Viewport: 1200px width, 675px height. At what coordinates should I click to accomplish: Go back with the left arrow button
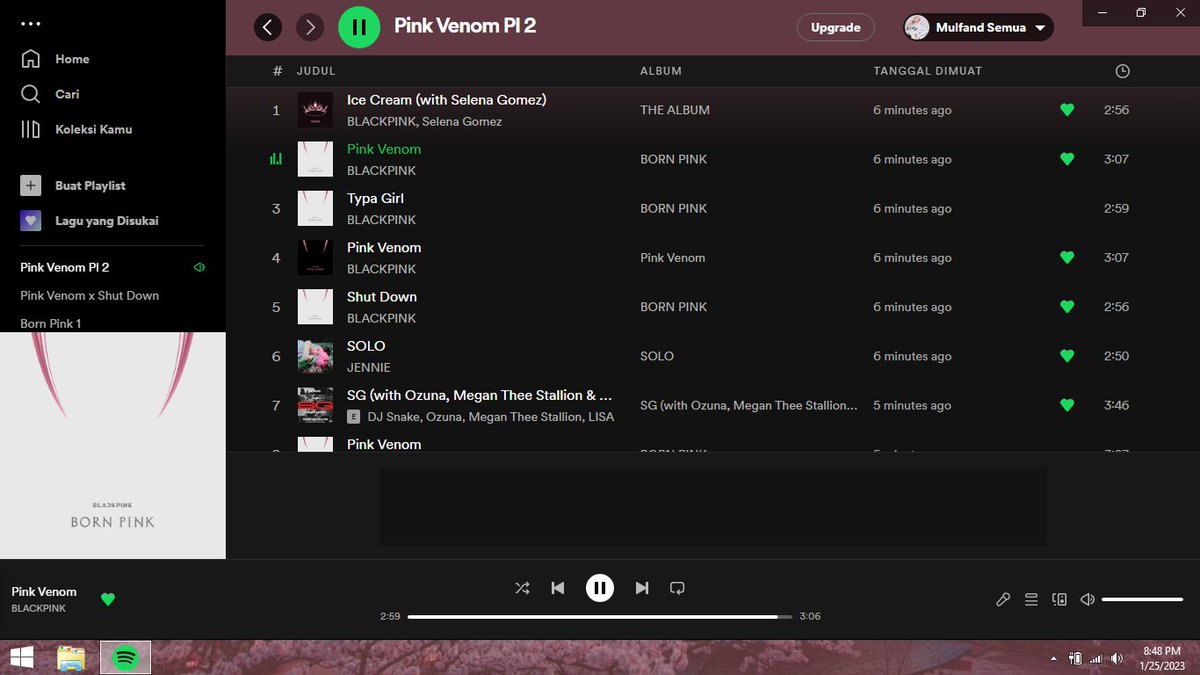pos(268,27)
